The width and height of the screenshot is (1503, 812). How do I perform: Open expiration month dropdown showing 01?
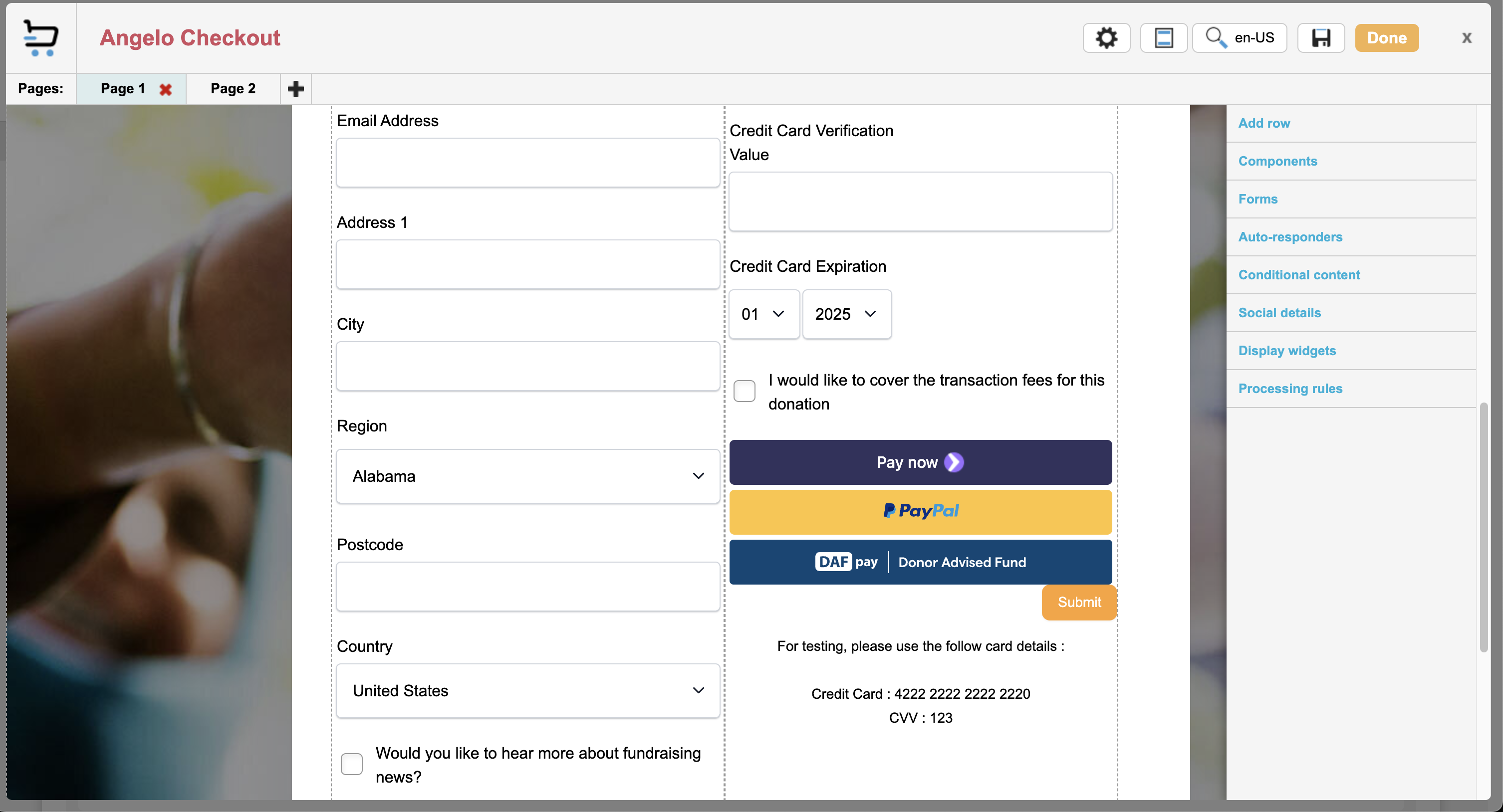[764, 314]
